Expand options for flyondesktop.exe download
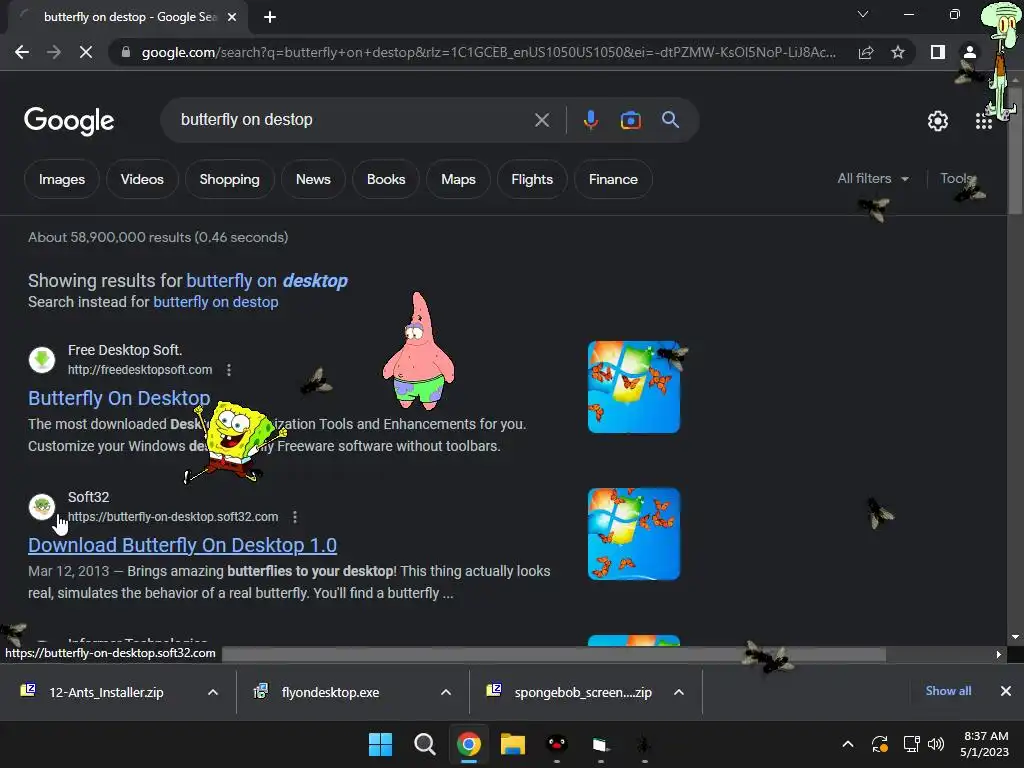Viewport: 1024px width, 768px height. (446, 692)
